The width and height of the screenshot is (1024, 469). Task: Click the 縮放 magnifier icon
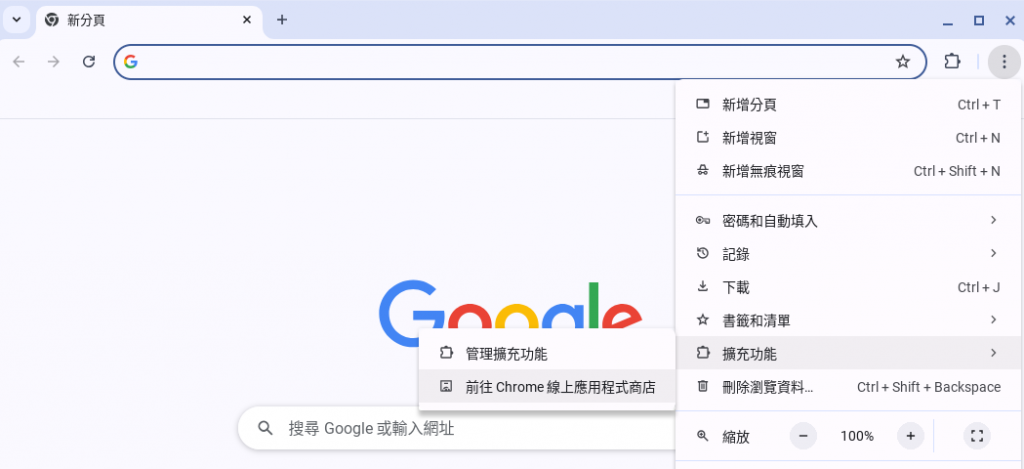pyautogui.click(x=703, y=436)
